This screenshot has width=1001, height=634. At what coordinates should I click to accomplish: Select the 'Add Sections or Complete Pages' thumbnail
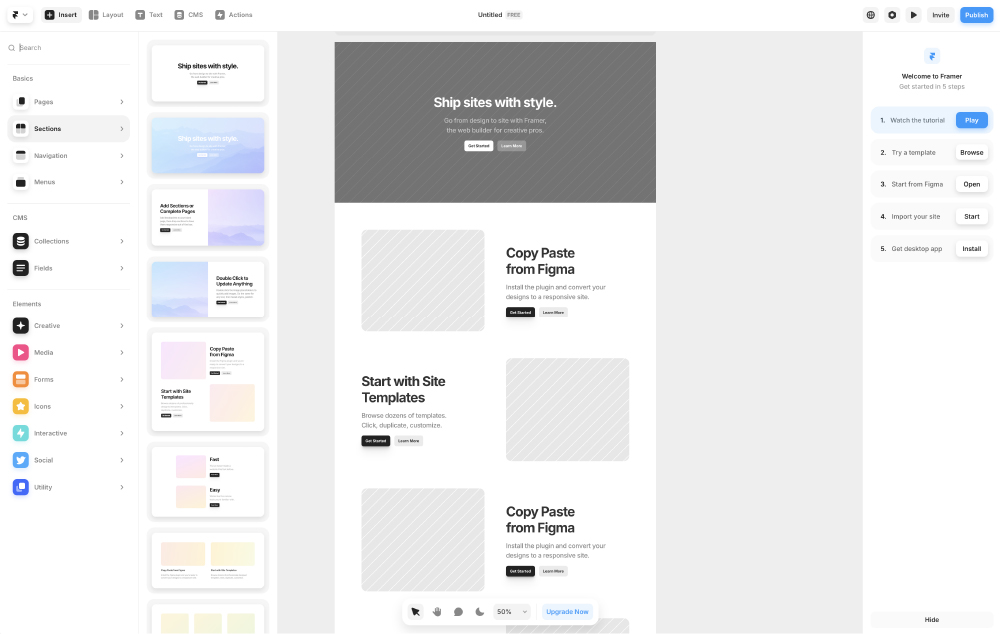208,217
